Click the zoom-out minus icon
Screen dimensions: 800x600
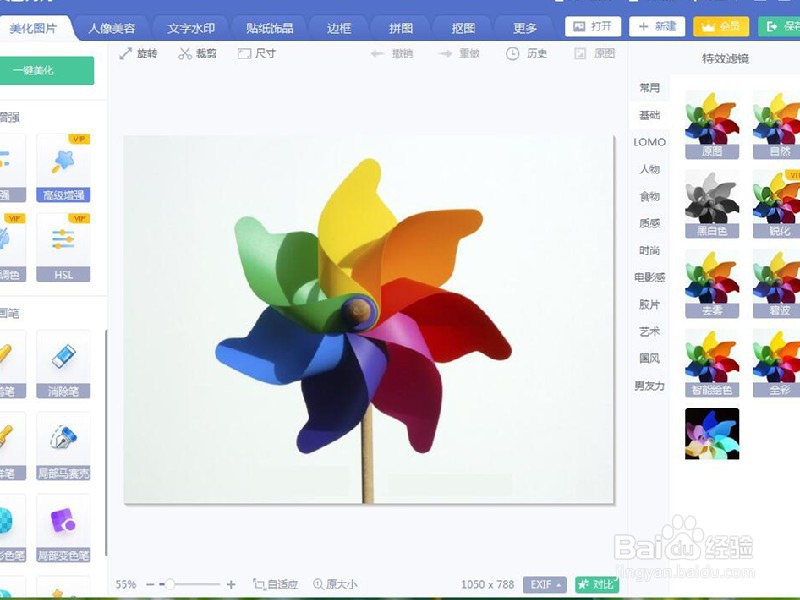point(150,584)
